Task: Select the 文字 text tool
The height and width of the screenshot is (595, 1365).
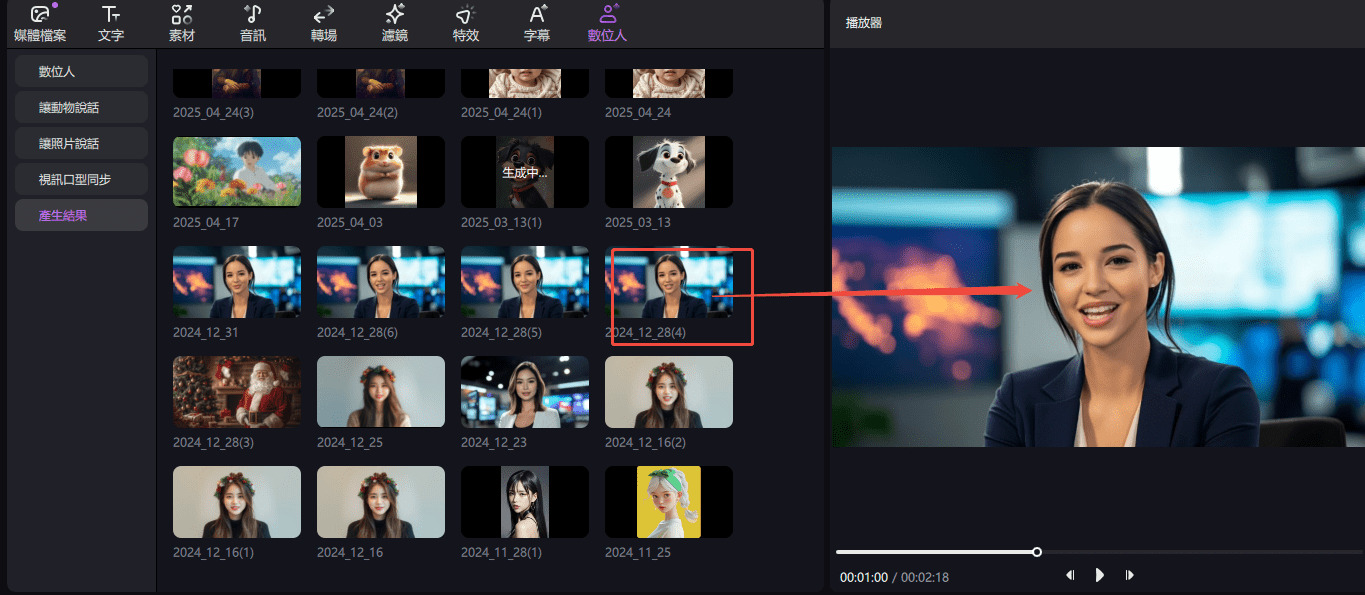Action: point(111,24)
